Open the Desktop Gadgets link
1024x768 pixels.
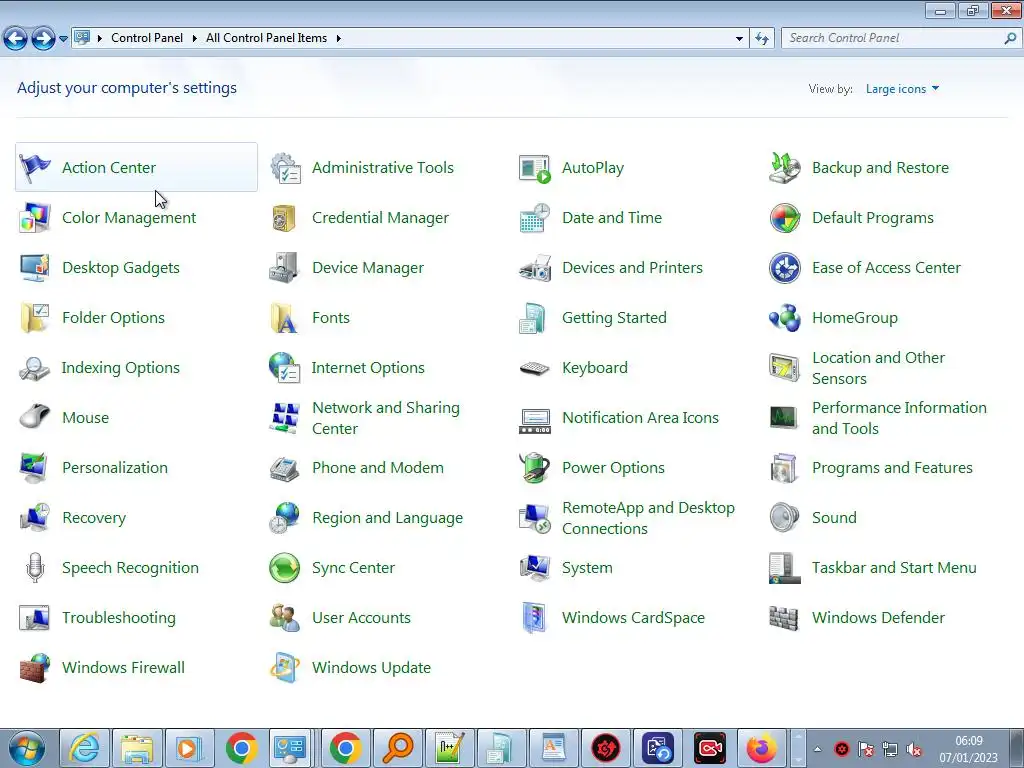121,268
